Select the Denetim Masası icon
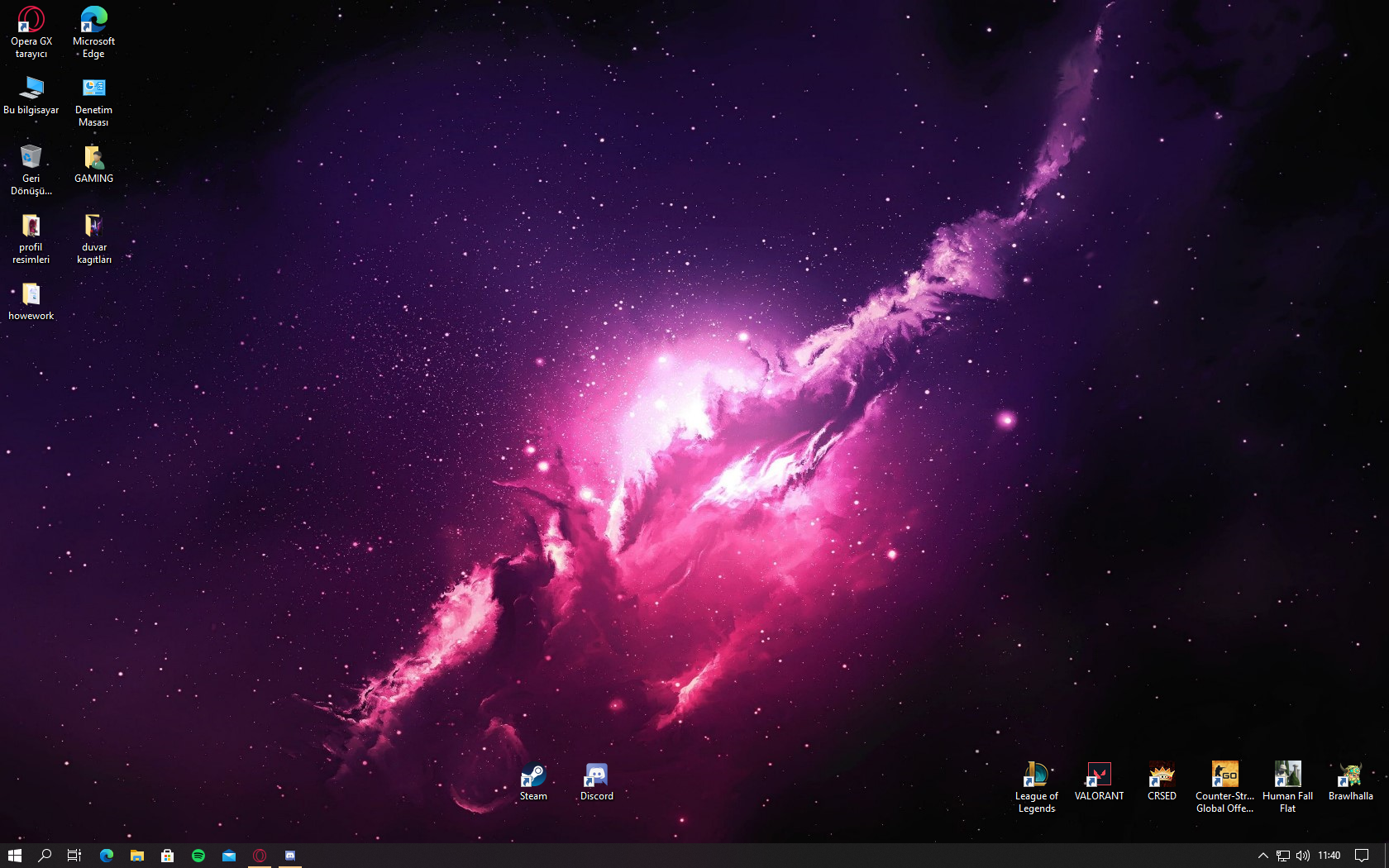Screen dimensions: 1389x868 (x=93, y=102)
